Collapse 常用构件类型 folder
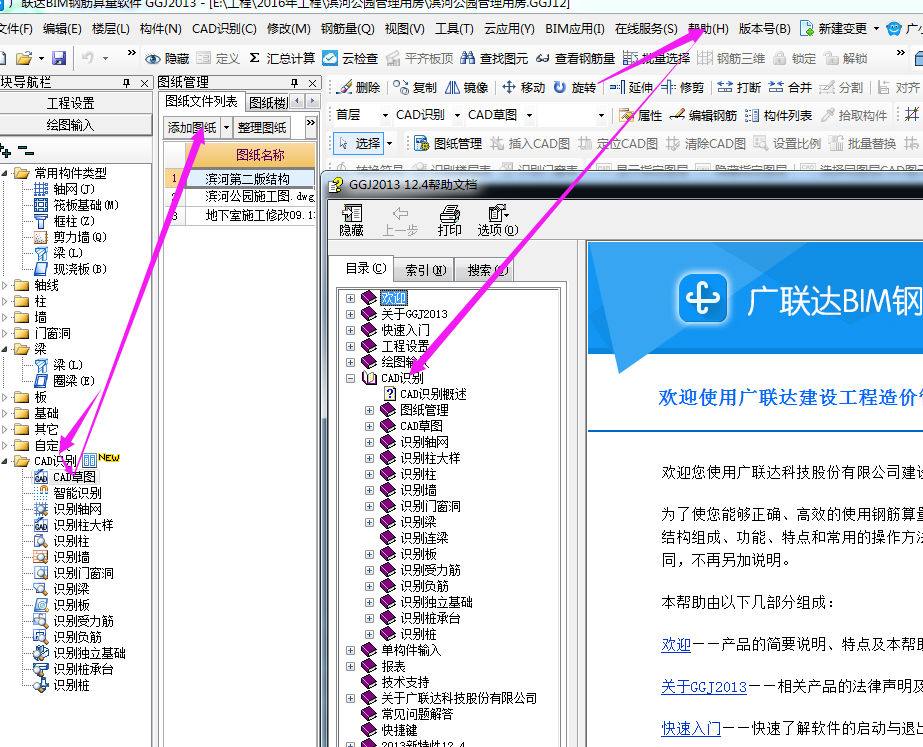The image size is (923, 747). [5, 173]
